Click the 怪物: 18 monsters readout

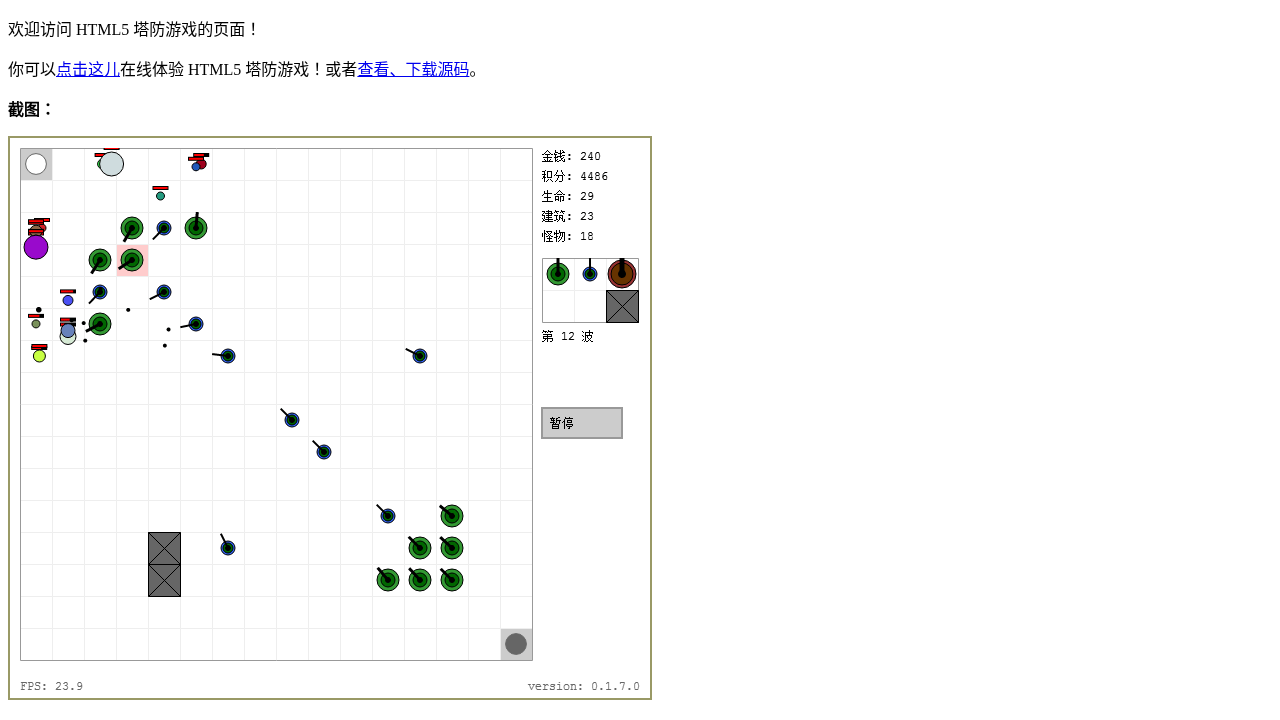tap(568, 237)
